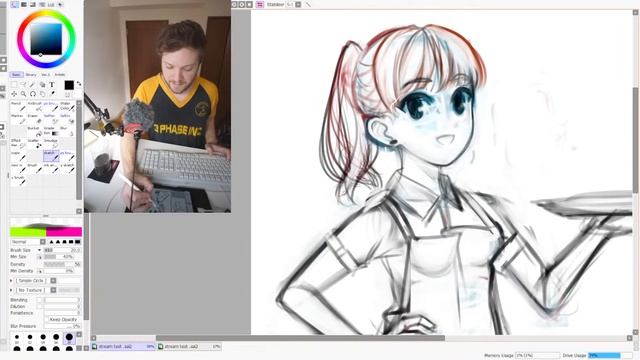Click the reset rotation icon above canvas
The image size is (640, 360).
(x=249, y=4)
